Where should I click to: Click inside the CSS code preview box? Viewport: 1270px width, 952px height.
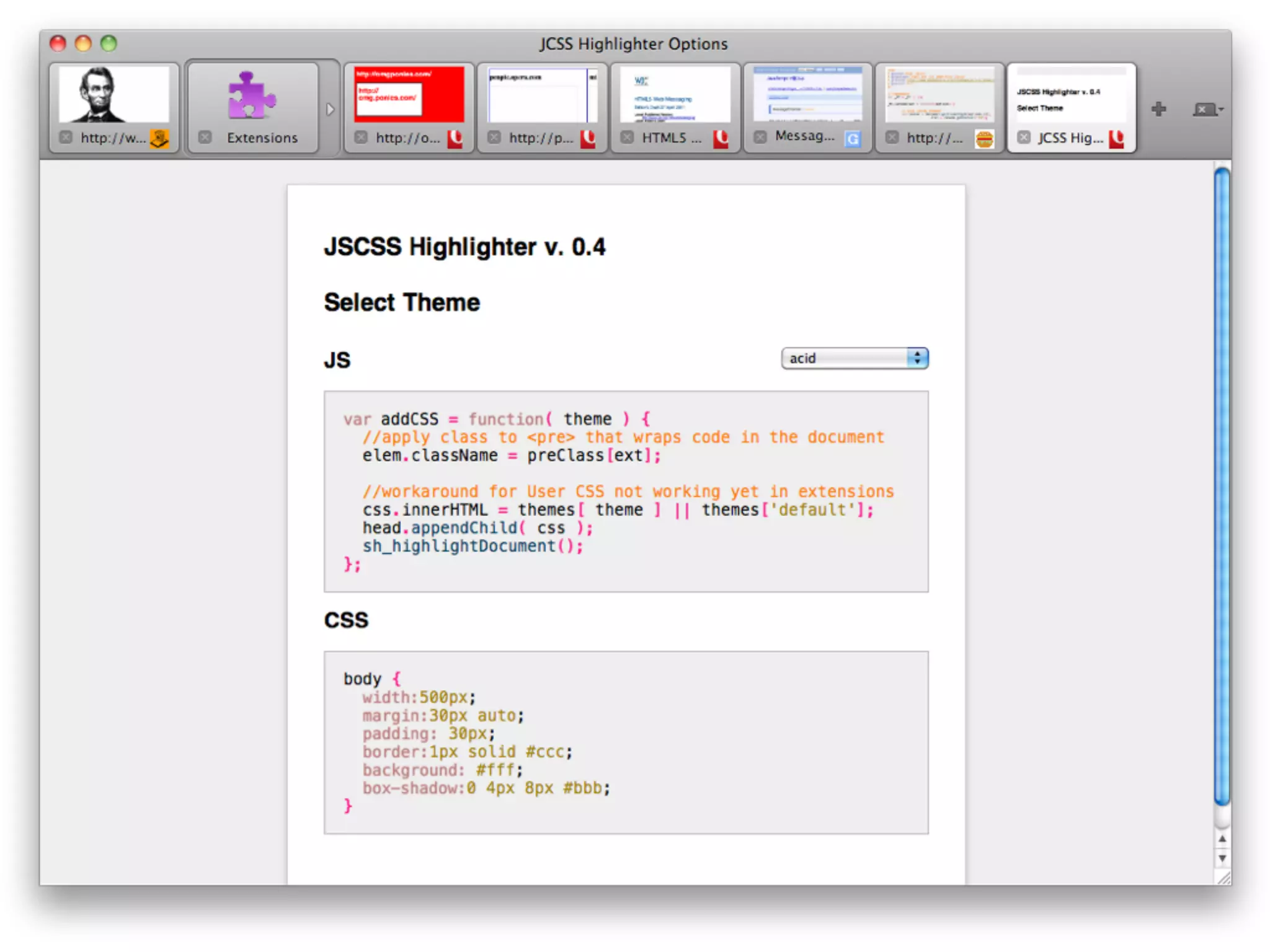pos(625,742)
